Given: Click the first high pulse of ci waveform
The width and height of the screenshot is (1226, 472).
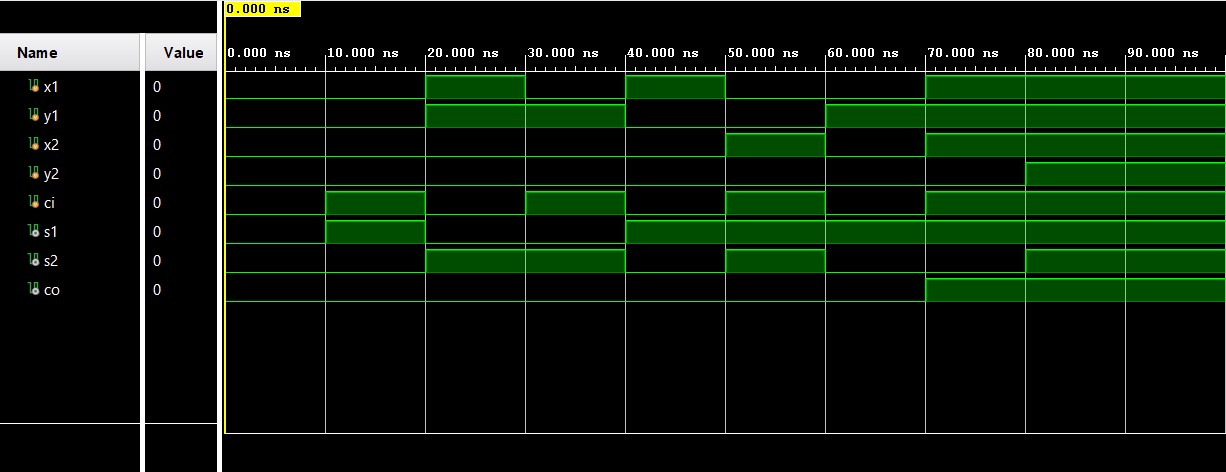Looking at the screenshot, I should pos(375,203).
